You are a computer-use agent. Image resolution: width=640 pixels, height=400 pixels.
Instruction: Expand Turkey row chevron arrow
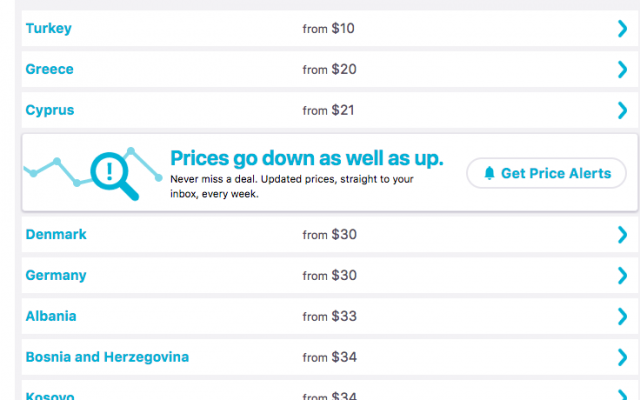click(623, 29)
